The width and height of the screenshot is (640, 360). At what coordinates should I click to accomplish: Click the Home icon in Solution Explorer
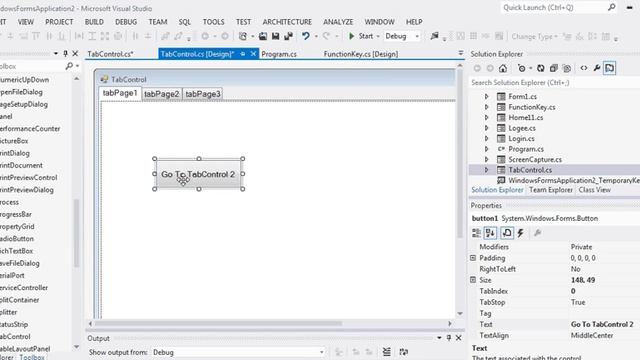(x=503, y=68)
